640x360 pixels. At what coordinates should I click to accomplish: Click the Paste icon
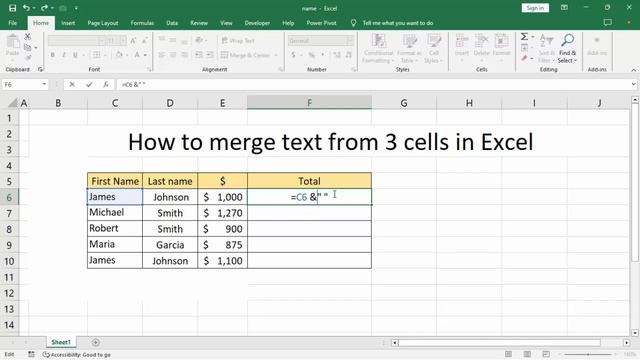[x=13, y=42]
